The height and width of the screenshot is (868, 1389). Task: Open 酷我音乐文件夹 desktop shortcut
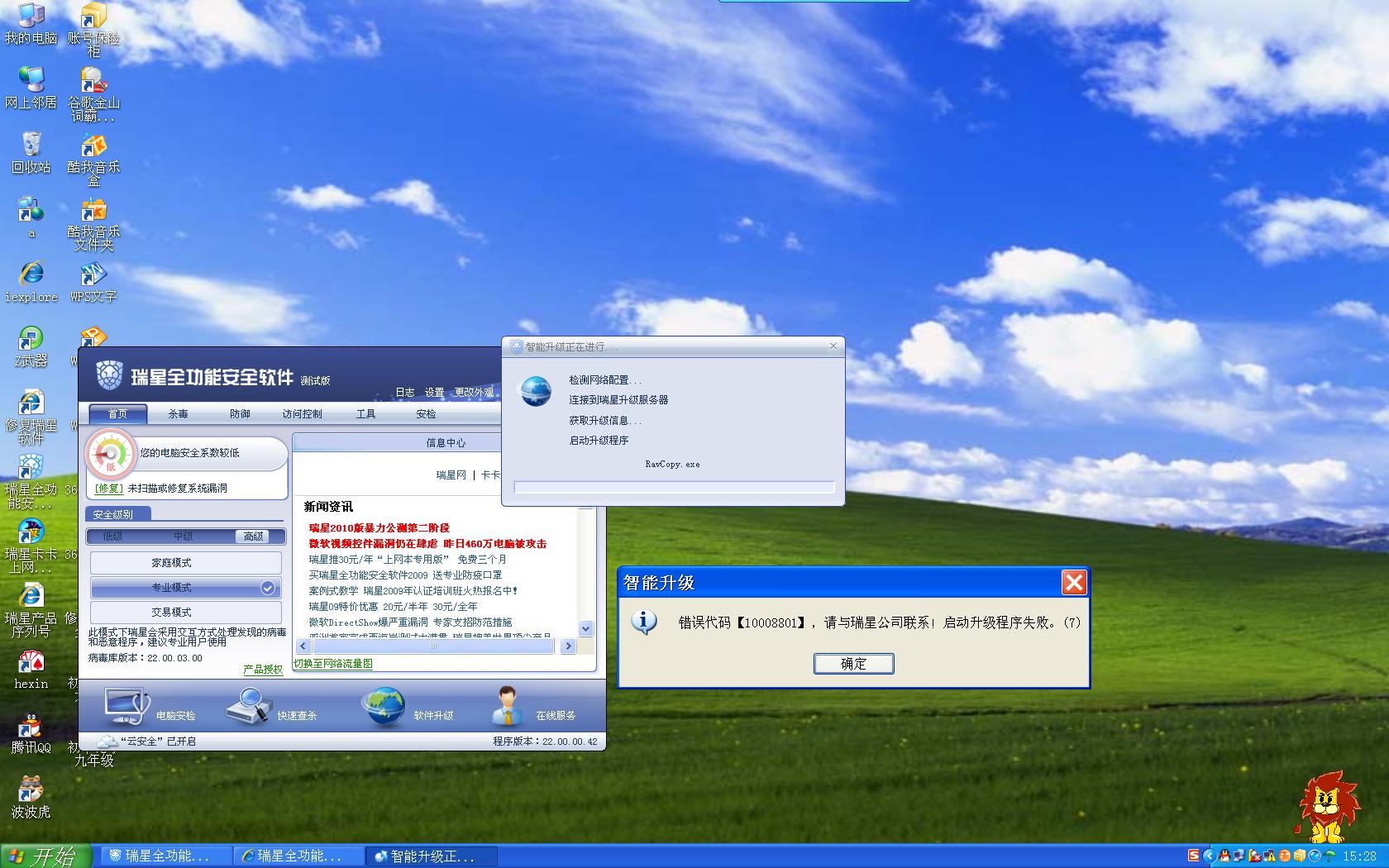click(x=93, y=224)
